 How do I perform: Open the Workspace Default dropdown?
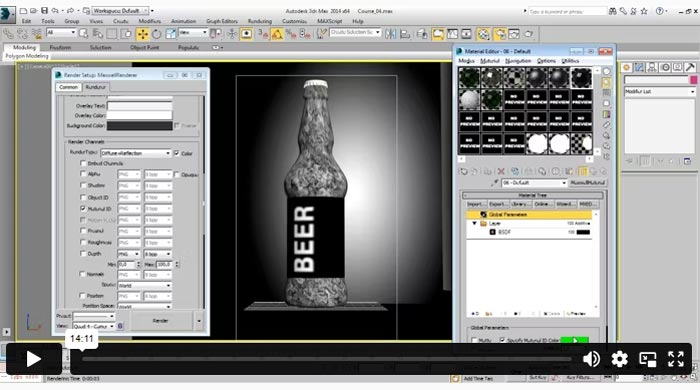point(121,10)
